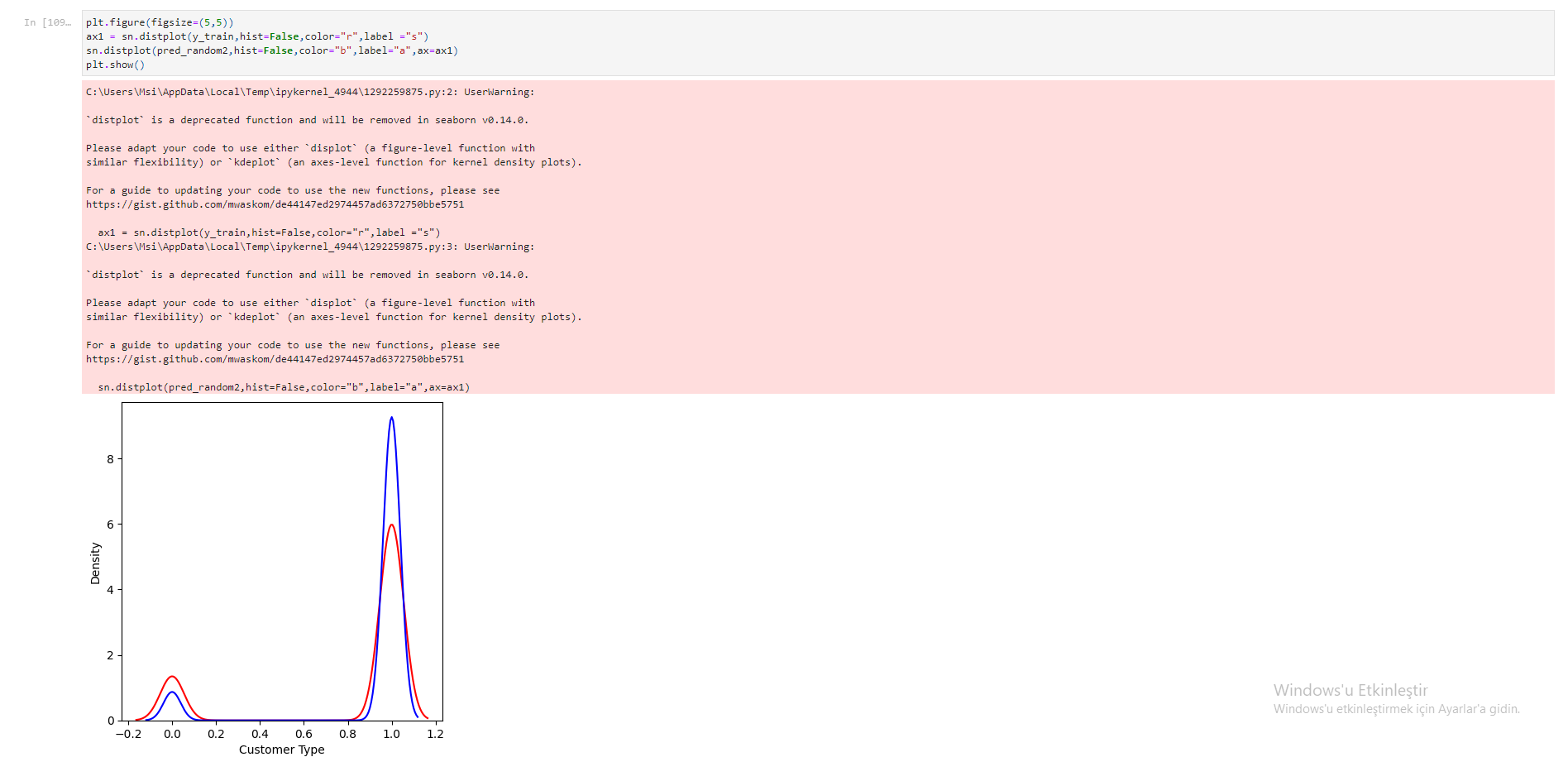This screenshot has width=1568, height=757.
Task: Click the plt.show() line in the code
Action: [x=115, y=65]
